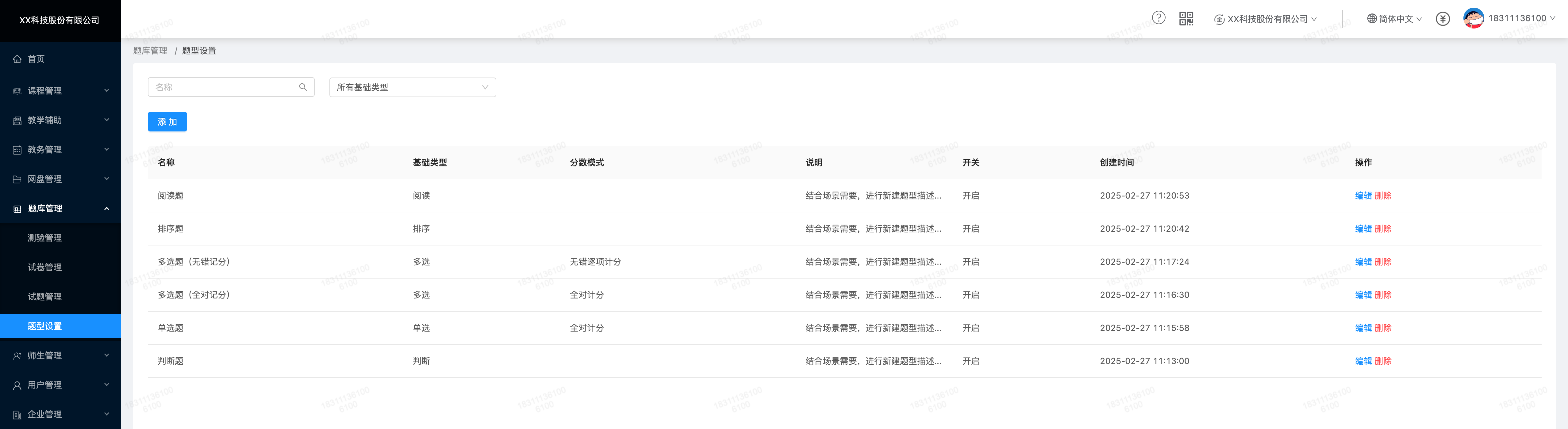Image resolution: width=1568 pixels, height=429 pixels.
Task: Click the user avatar picture
Action: click(1473, 18)
